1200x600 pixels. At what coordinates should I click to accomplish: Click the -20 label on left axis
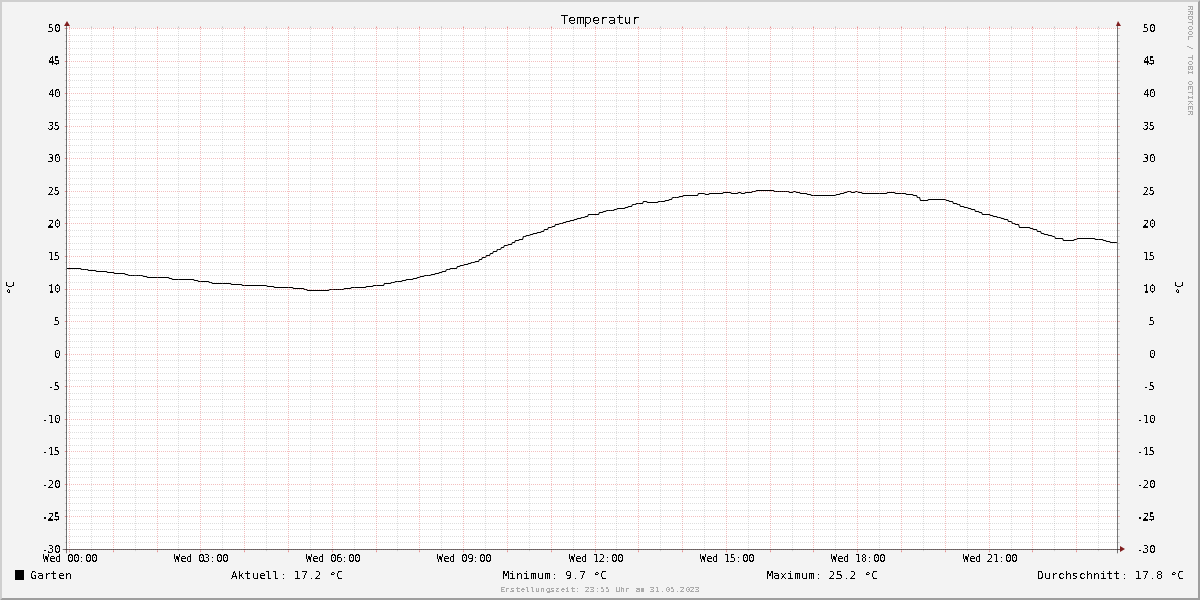(x=51, y=484)
